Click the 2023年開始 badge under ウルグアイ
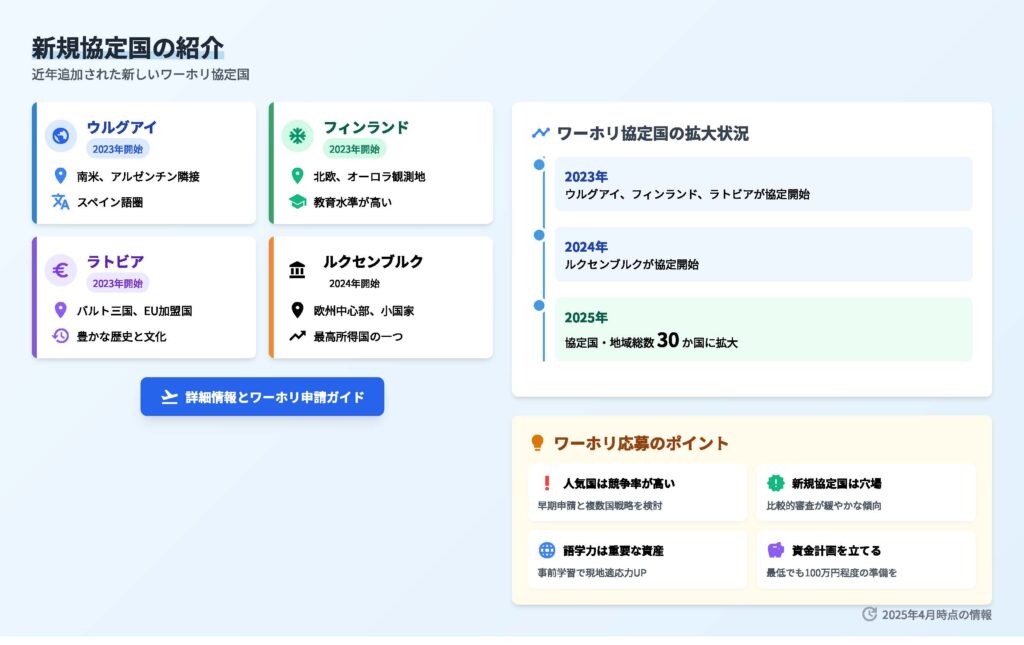Screen dimensions: 1024x645 (x=118, y=149)
